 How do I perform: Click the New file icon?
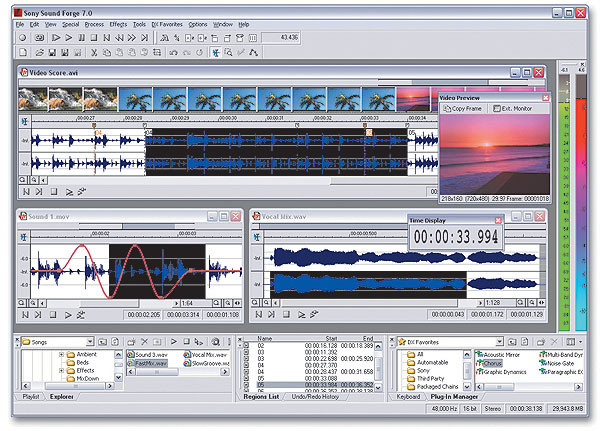[x=22, y=51]
